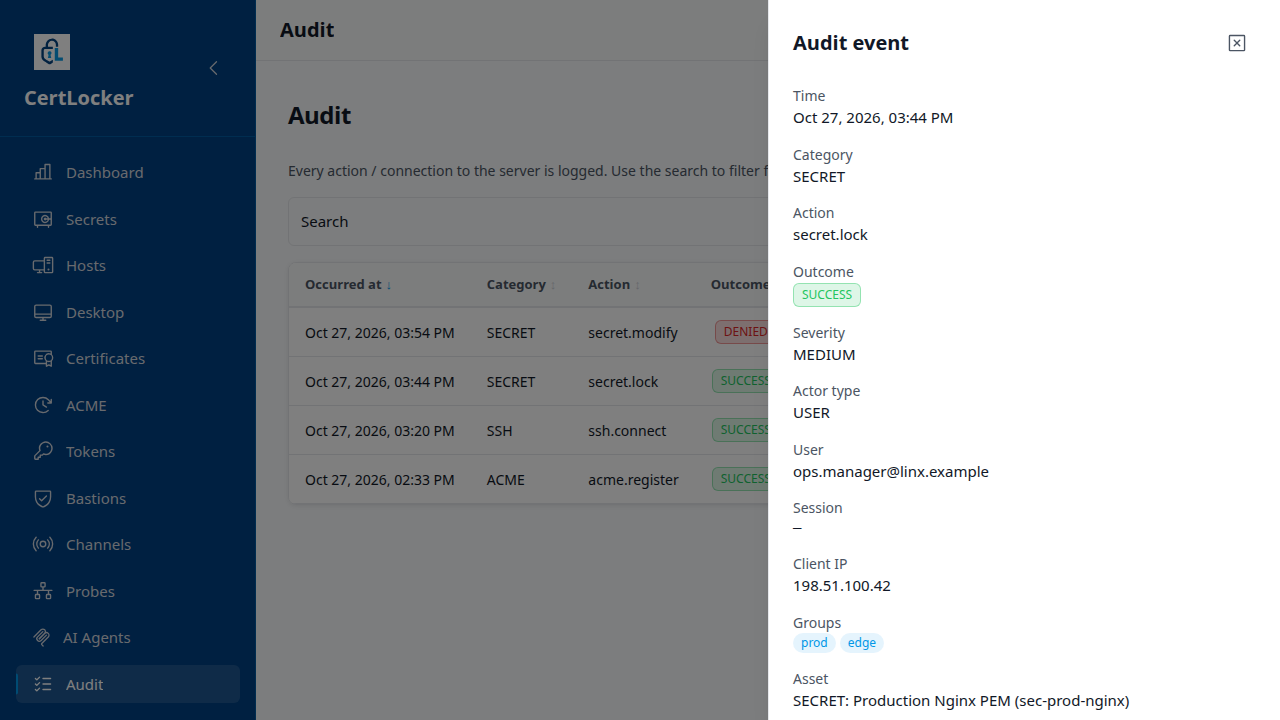Image resolution: width=1280 pixels, height=720 pixels.
Task: Select the 'Oct 27, 2026, 03:20 PM' table cell
Action: pos(380,431)
